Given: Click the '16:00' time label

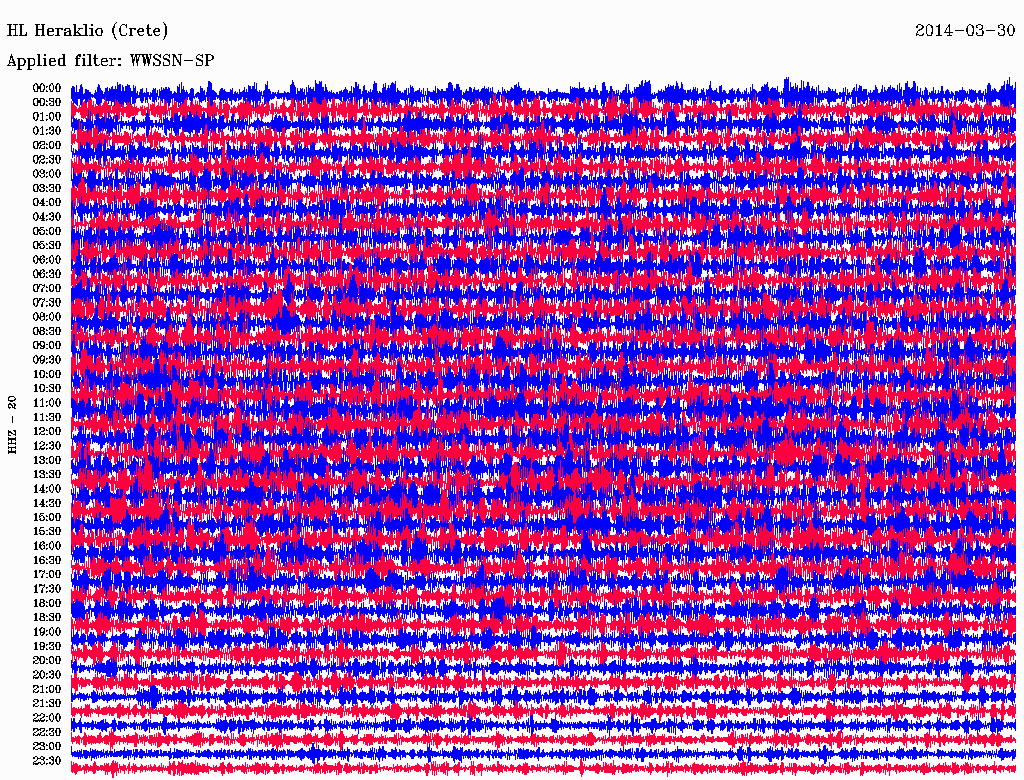Looking at the screenshot, I should (x=47, y=545).
